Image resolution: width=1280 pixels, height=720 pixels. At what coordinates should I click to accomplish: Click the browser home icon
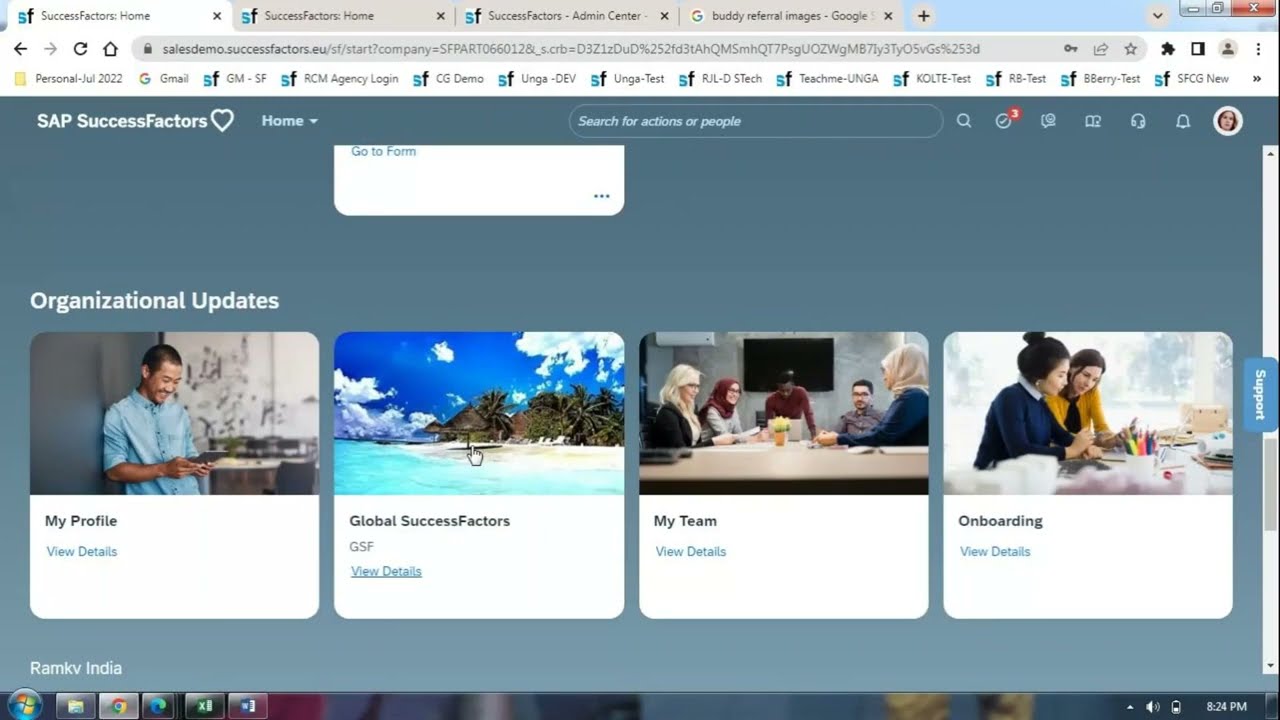110,49
